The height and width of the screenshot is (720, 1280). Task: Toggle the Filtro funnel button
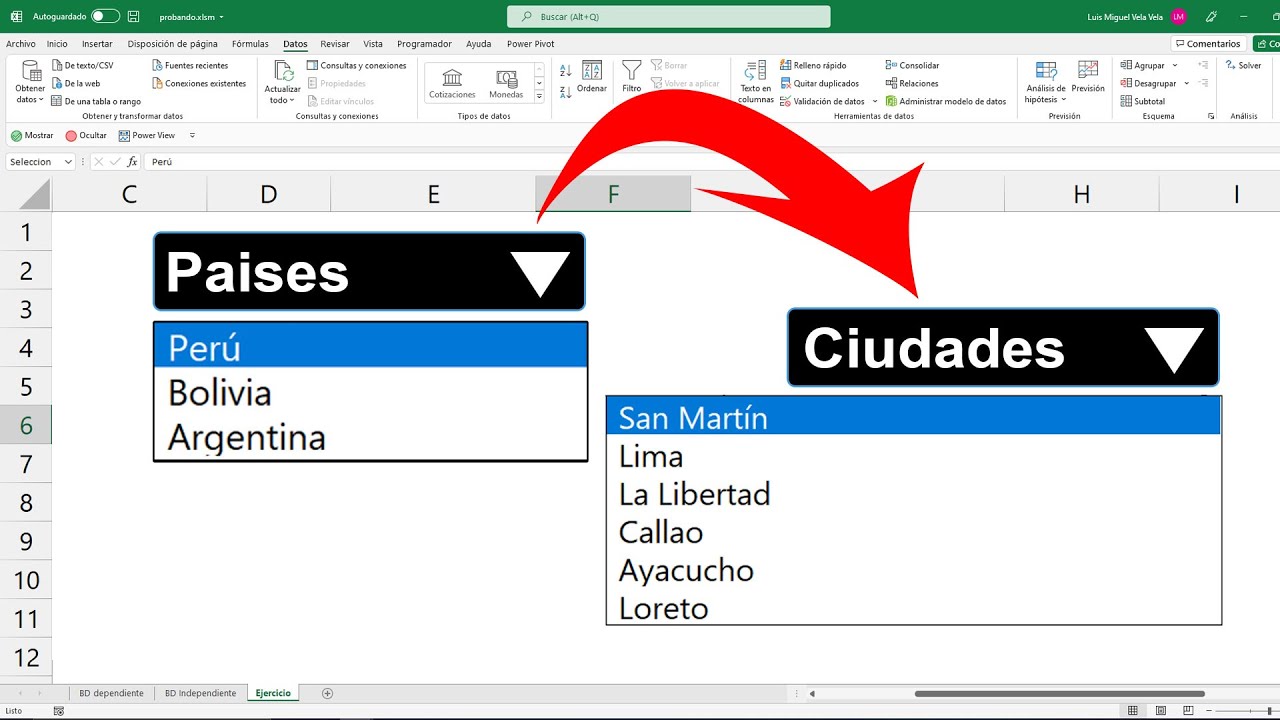click(x=631, y=76)
